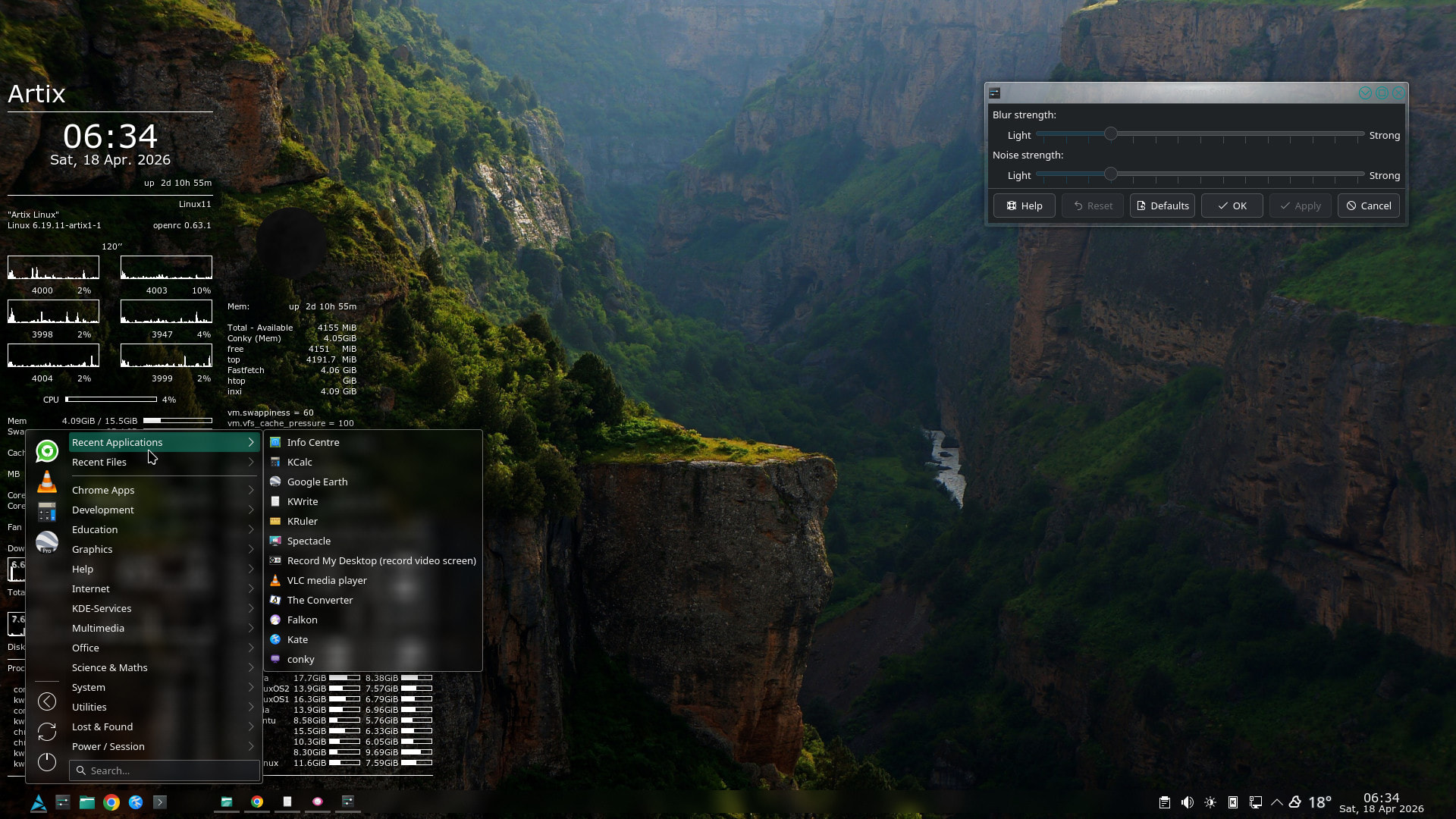Click the shutdown power icon in menu sidebar
Viewport: 1456px width, 819px height.
click(47, 761)
